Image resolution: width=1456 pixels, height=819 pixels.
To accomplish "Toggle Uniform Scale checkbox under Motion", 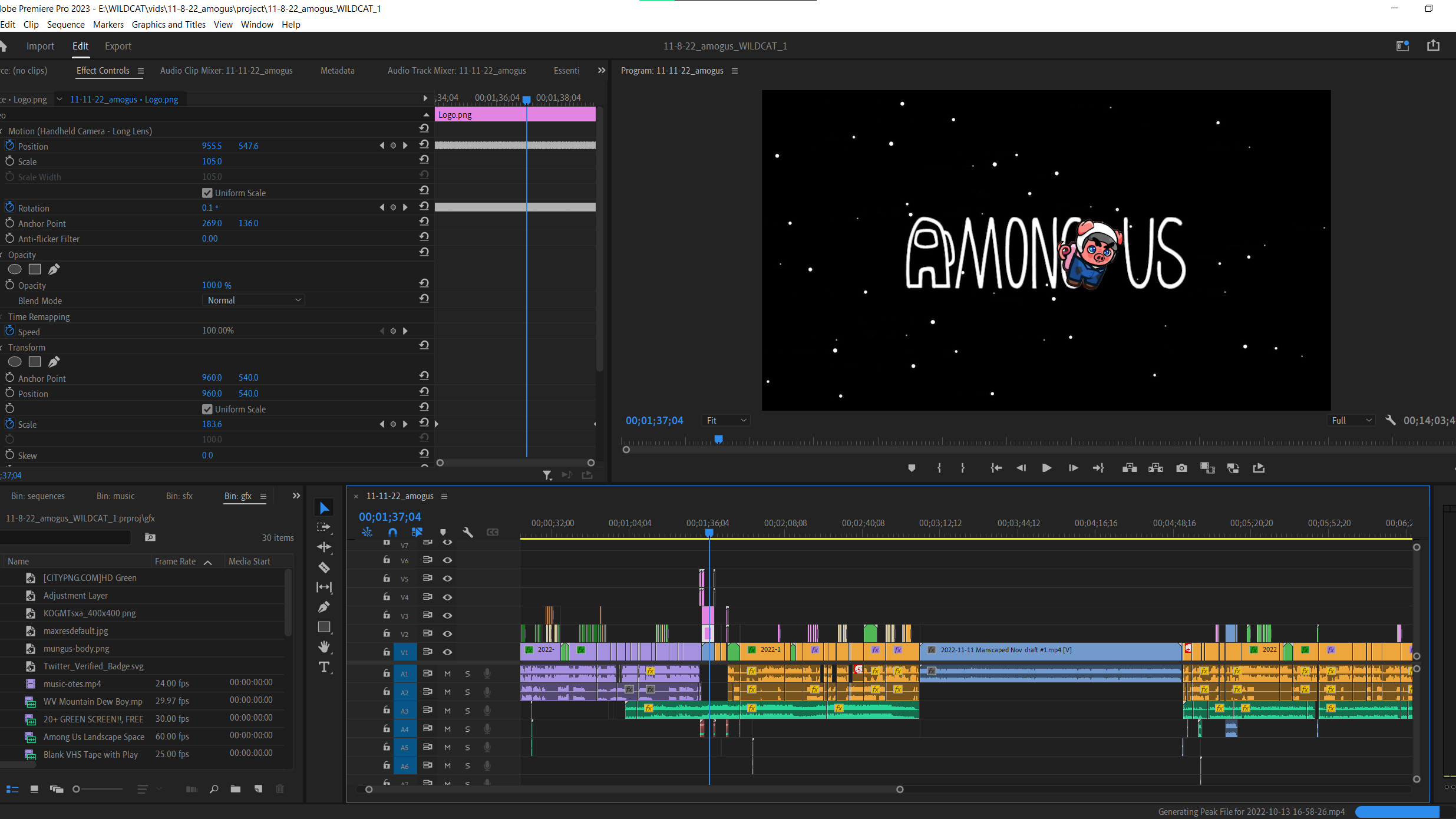I will click(x=207, y=193).
